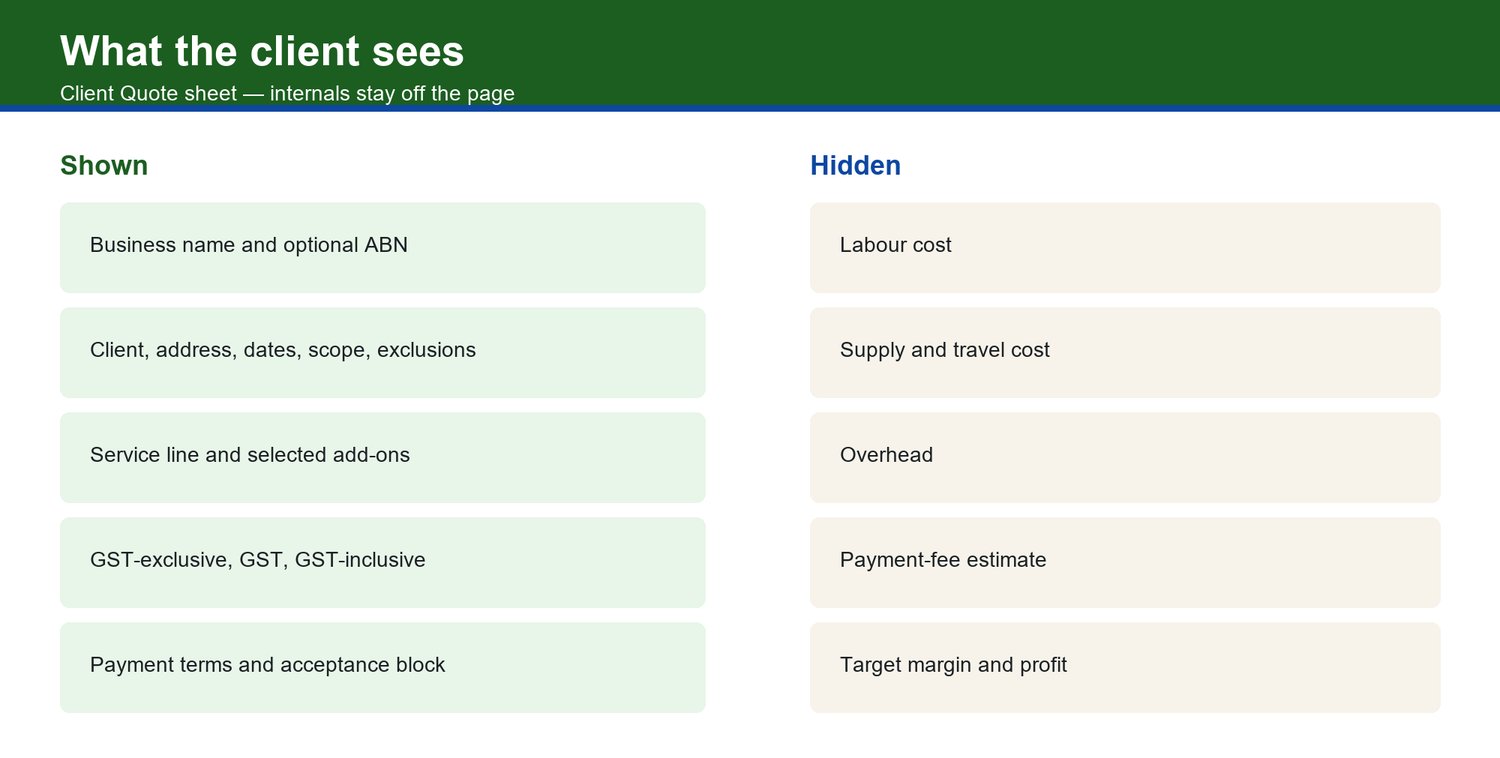Click the GST-exclusive, GST, GST-inclusive card
Image resolution: width=1500 pixels, height=758 pixels.
coord(383,563)
